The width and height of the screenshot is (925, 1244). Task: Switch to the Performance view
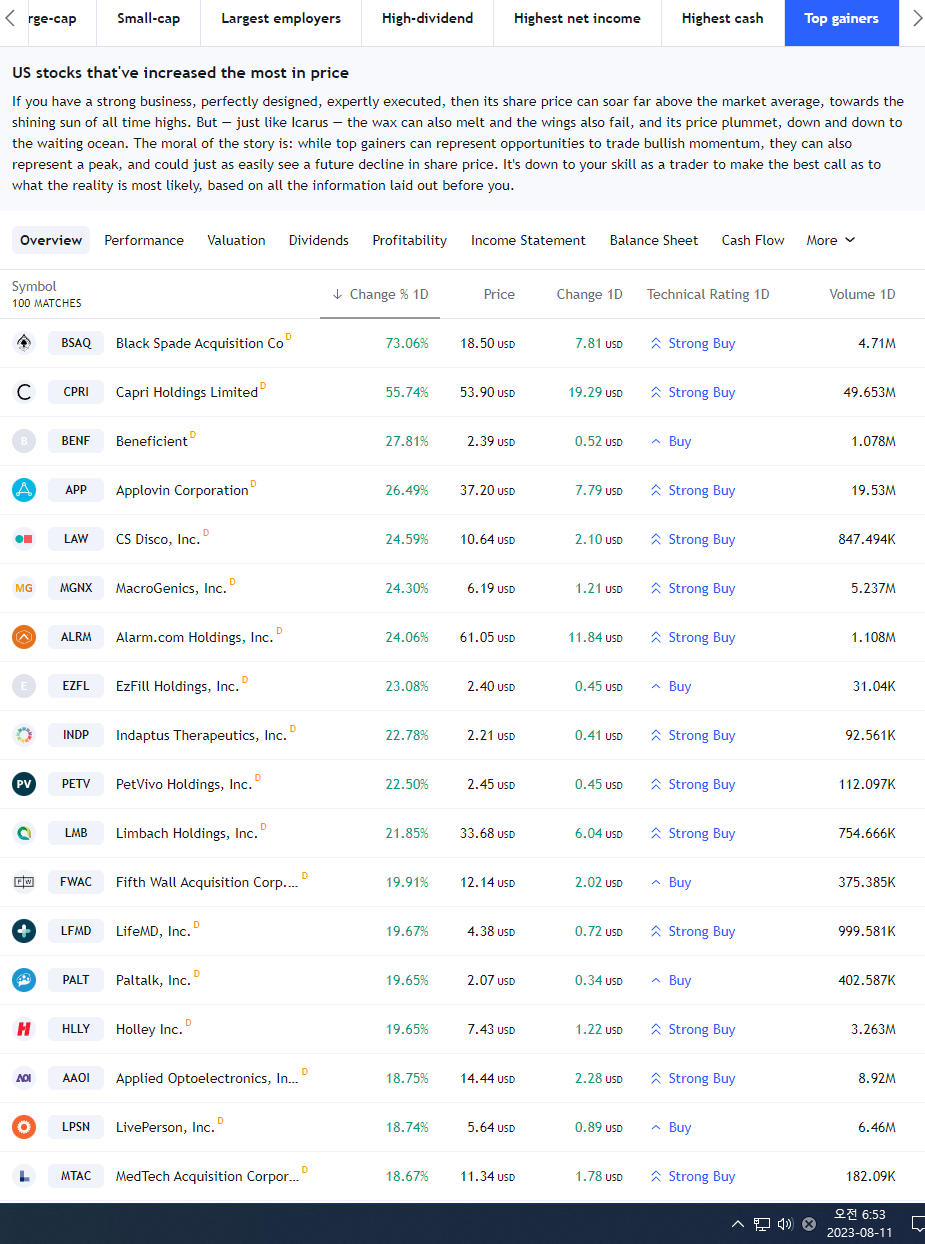144,240
